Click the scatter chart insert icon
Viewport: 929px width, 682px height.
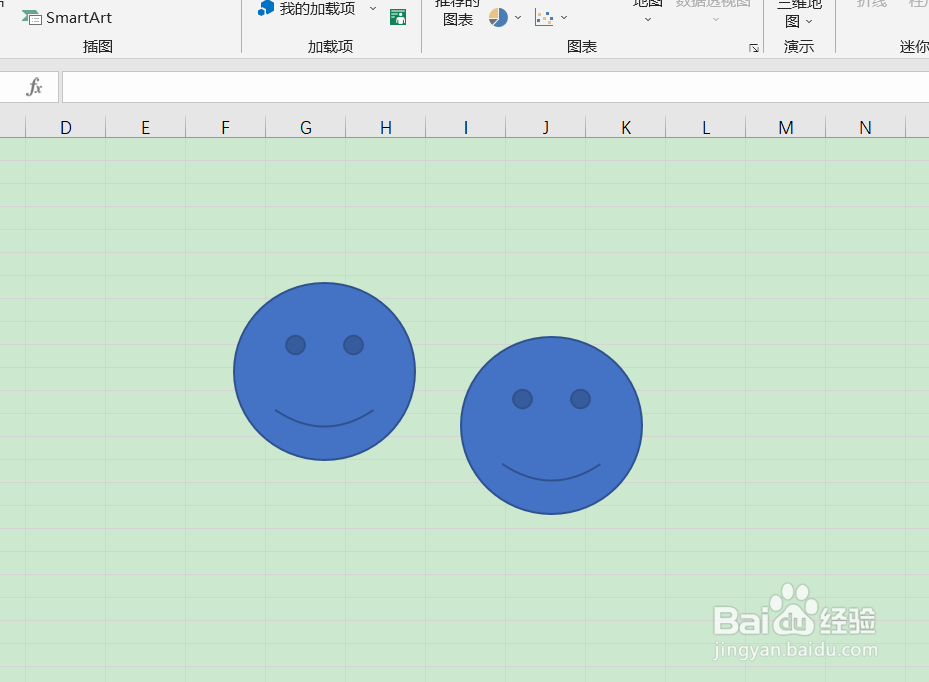click(x=544, y=18)
